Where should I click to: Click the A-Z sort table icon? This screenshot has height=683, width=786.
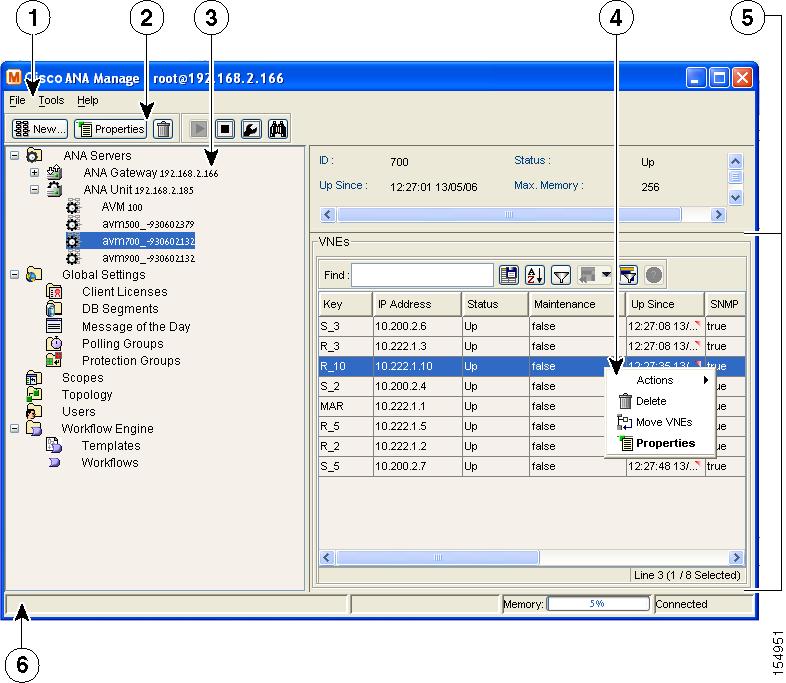(535, 275)
